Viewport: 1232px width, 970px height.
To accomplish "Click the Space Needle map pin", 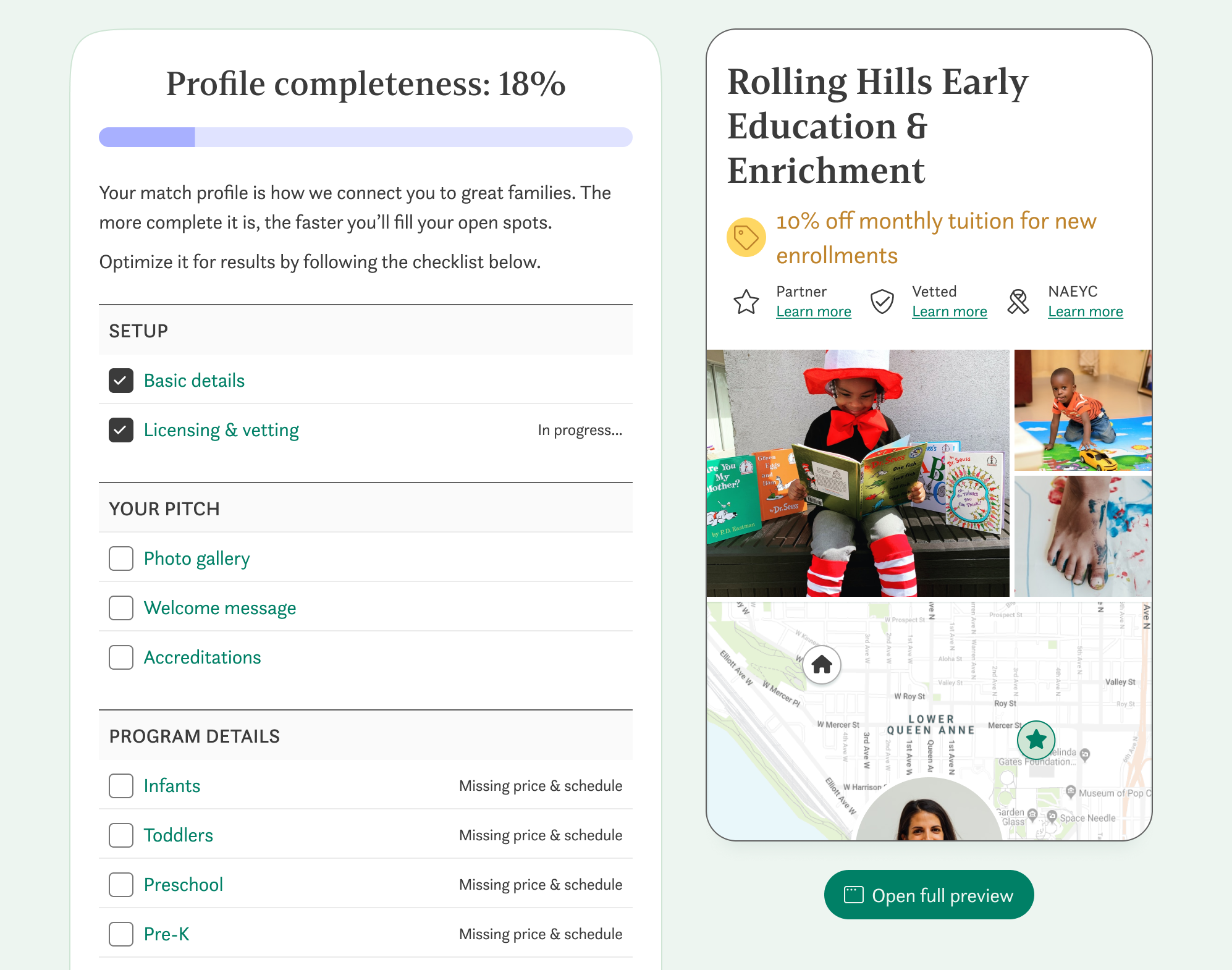I will point(1052,817).
